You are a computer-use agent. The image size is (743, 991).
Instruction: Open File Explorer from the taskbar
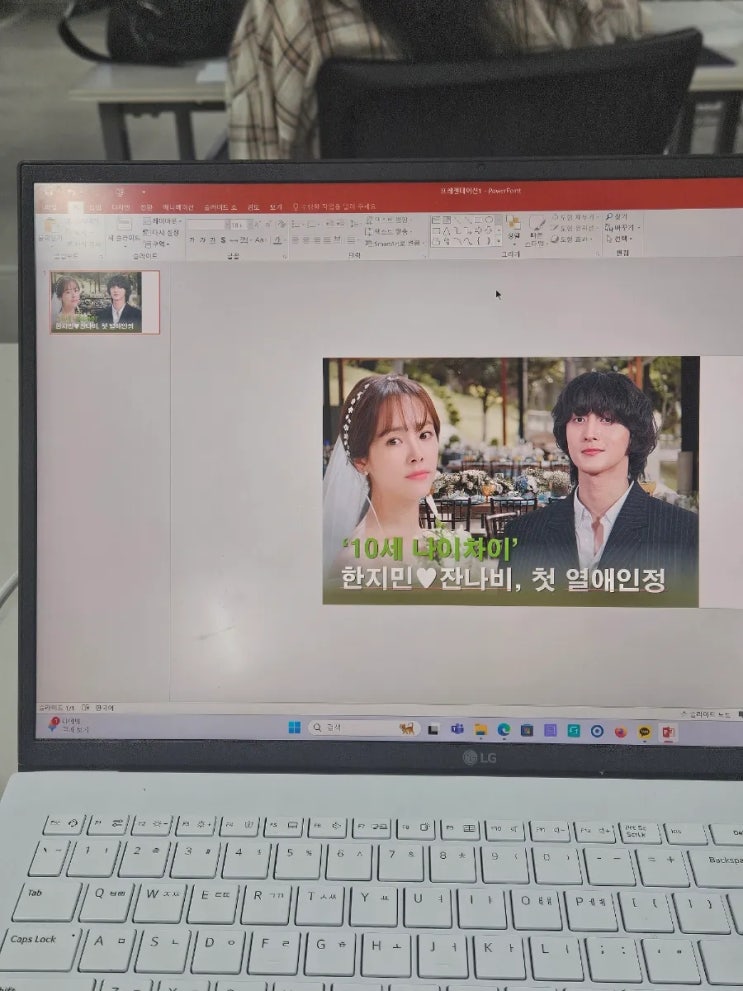pyautogui.click(x=480, y=730)
